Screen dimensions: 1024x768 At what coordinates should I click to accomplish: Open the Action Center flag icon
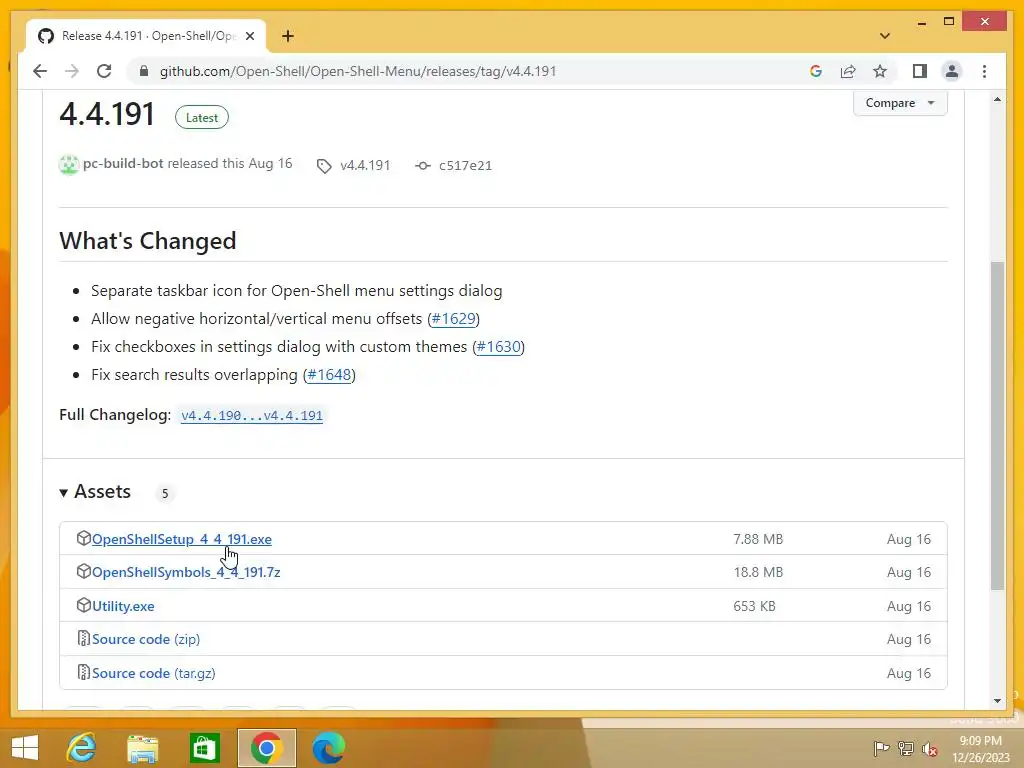point(880,748)
